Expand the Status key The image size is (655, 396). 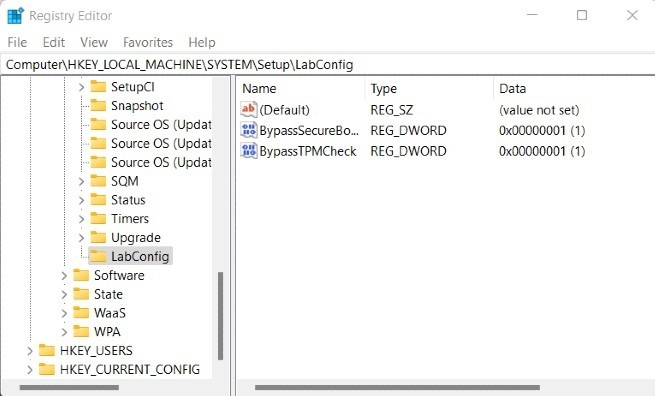pos(81,200)
